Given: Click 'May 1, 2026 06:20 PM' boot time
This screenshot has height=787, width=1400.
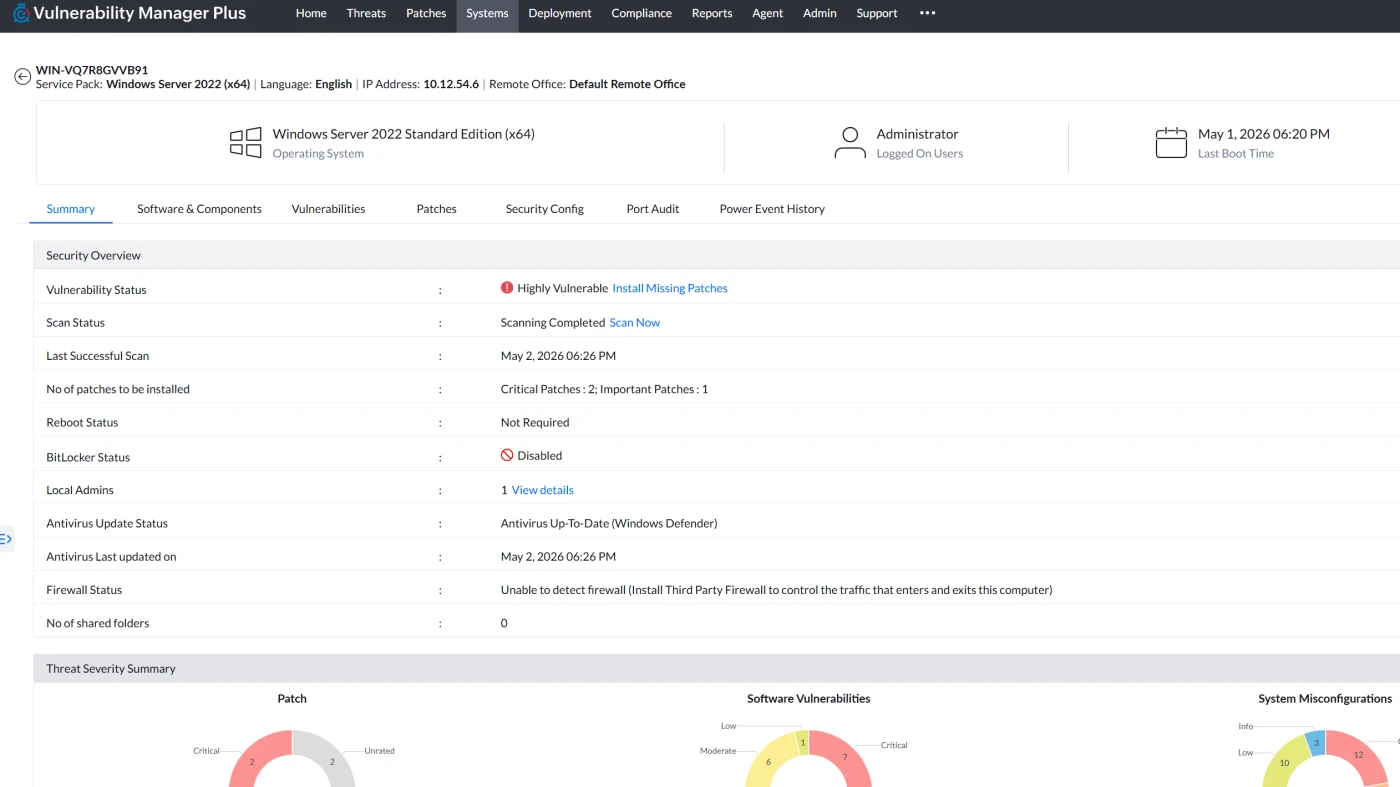Looking at the screenshot, I should point(1264,134).
